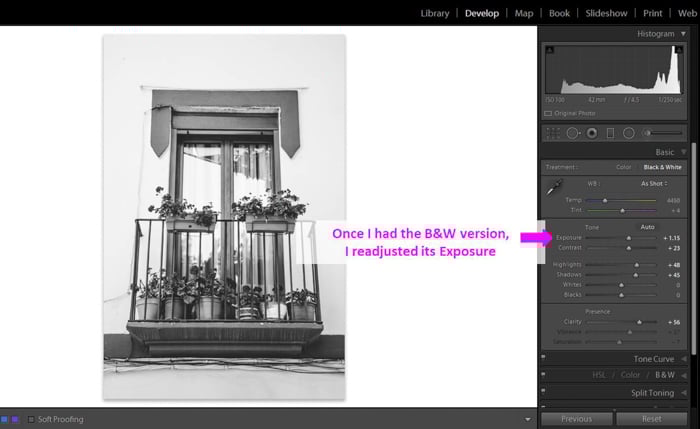Click the Auto tone button

pyautogui.click(x=647, y=227)
